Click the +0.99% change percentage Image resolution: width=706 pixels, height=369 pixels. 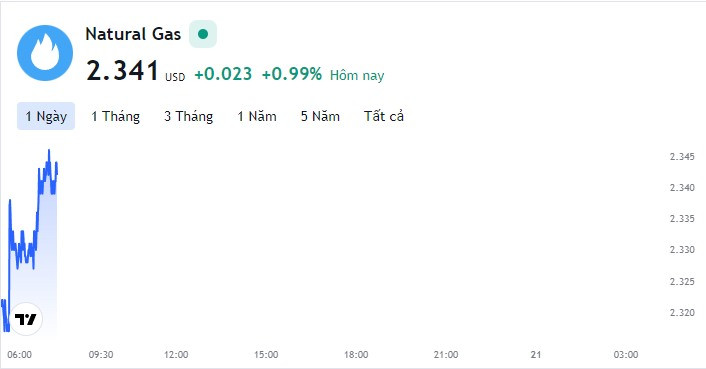coord(292,74)
